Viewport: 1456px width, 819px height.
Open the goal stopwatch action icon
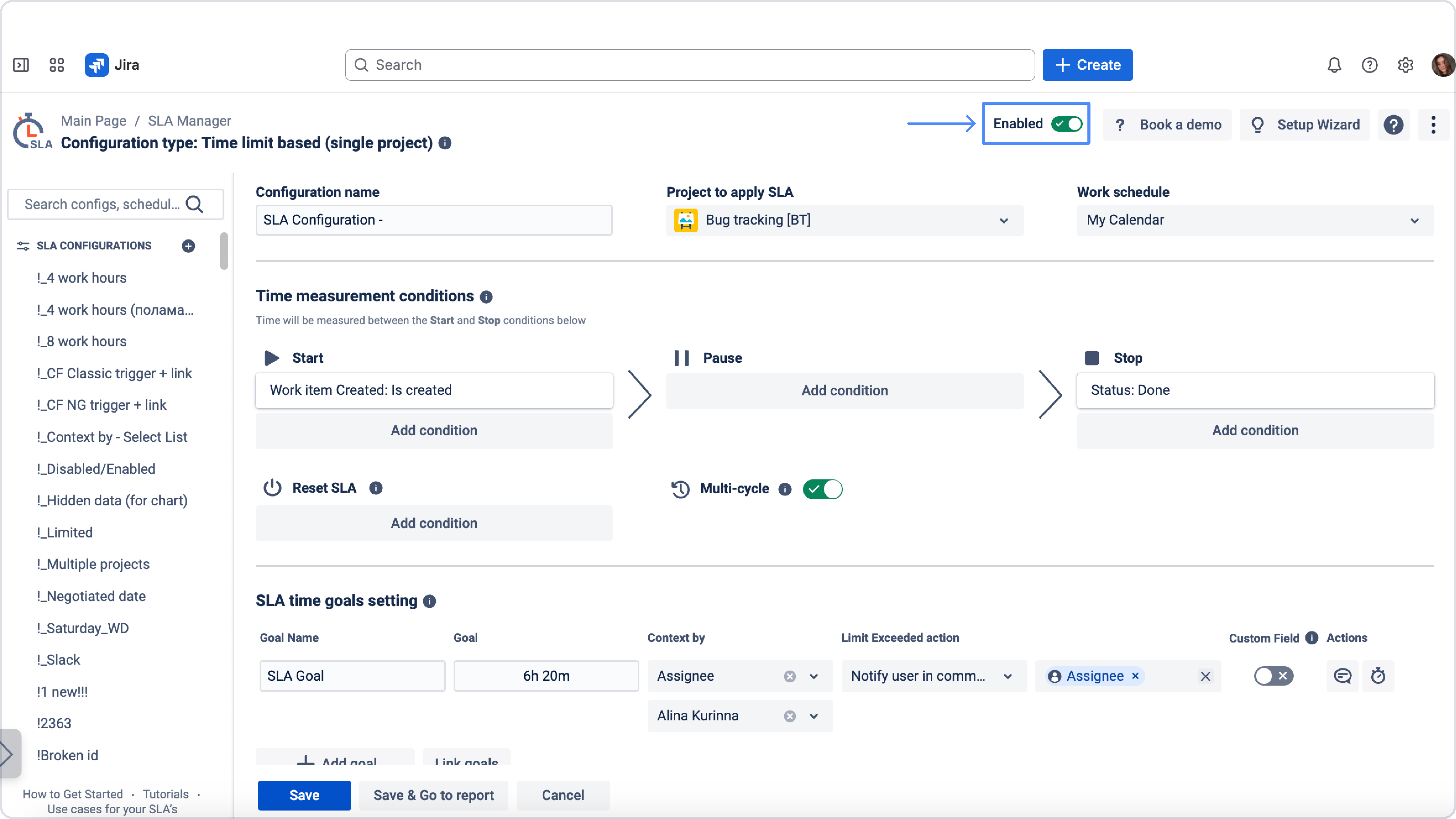tap(1378, 676)
